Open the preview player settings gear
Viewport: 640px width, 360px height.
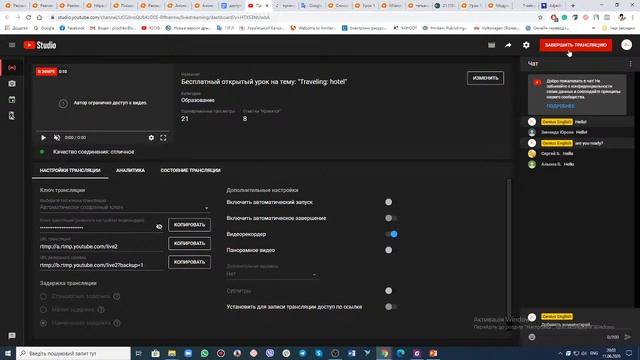tap(151, 138)
